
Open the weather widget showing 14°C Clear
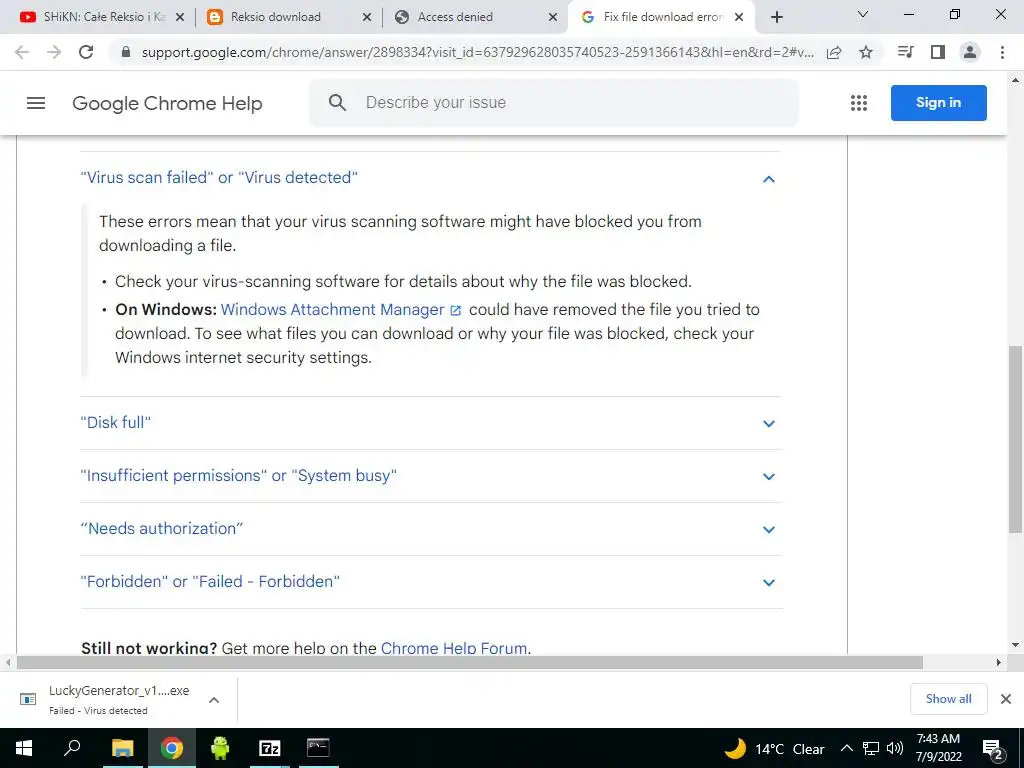775,748
